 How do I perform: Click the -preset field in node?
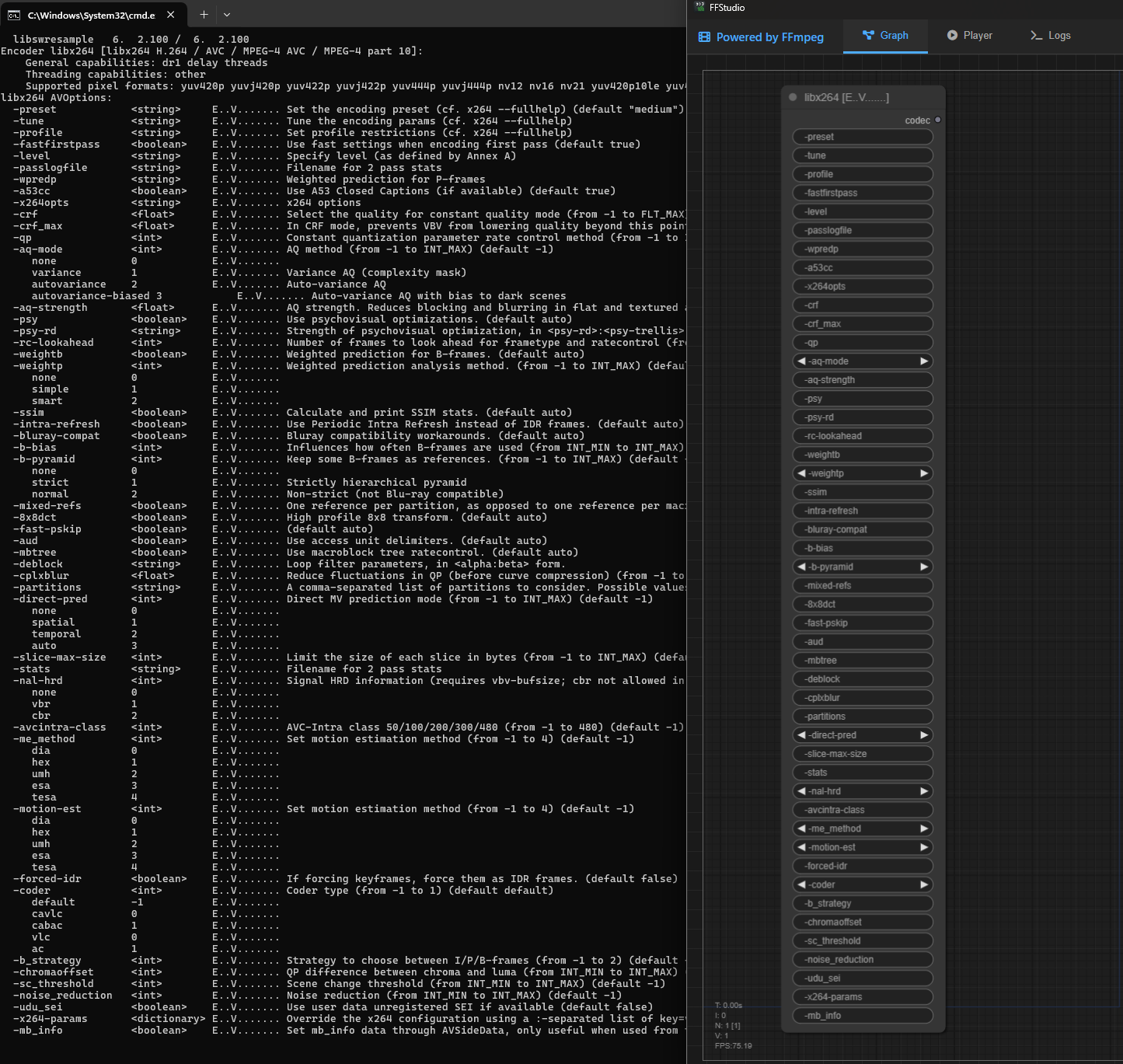click(x=863, y=137)
